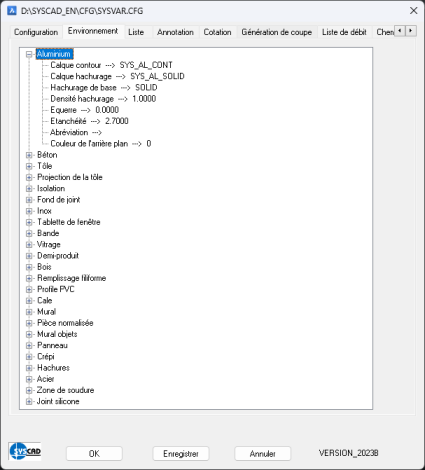The image size is (425, 470).
Task: Collapse the Aluminium tree node
Action: point(29,54)
